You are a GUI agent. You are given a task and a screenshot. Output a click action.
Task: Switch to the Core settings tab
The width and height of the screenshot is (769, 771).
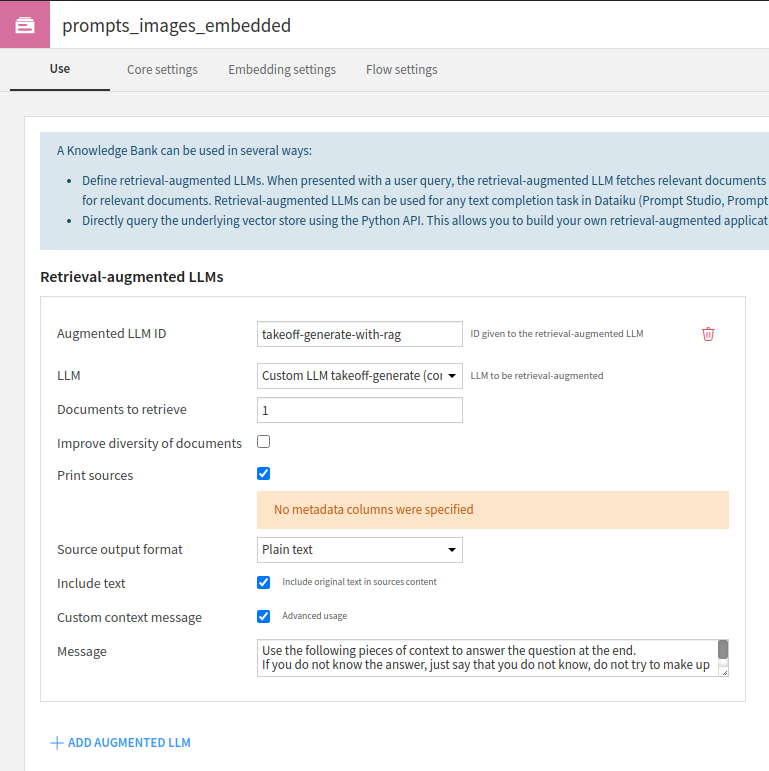[162, 70]
